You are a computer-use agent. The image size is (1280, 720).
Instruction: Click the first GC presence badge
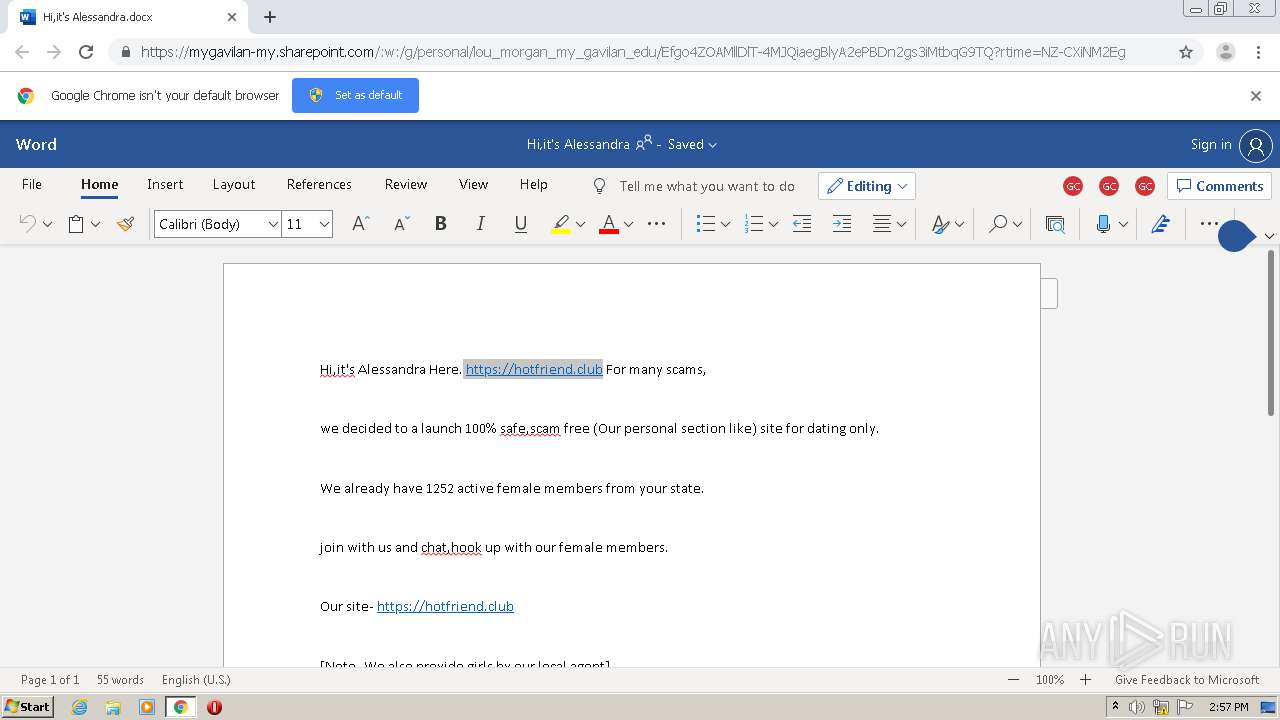(x=1073, y=186)
